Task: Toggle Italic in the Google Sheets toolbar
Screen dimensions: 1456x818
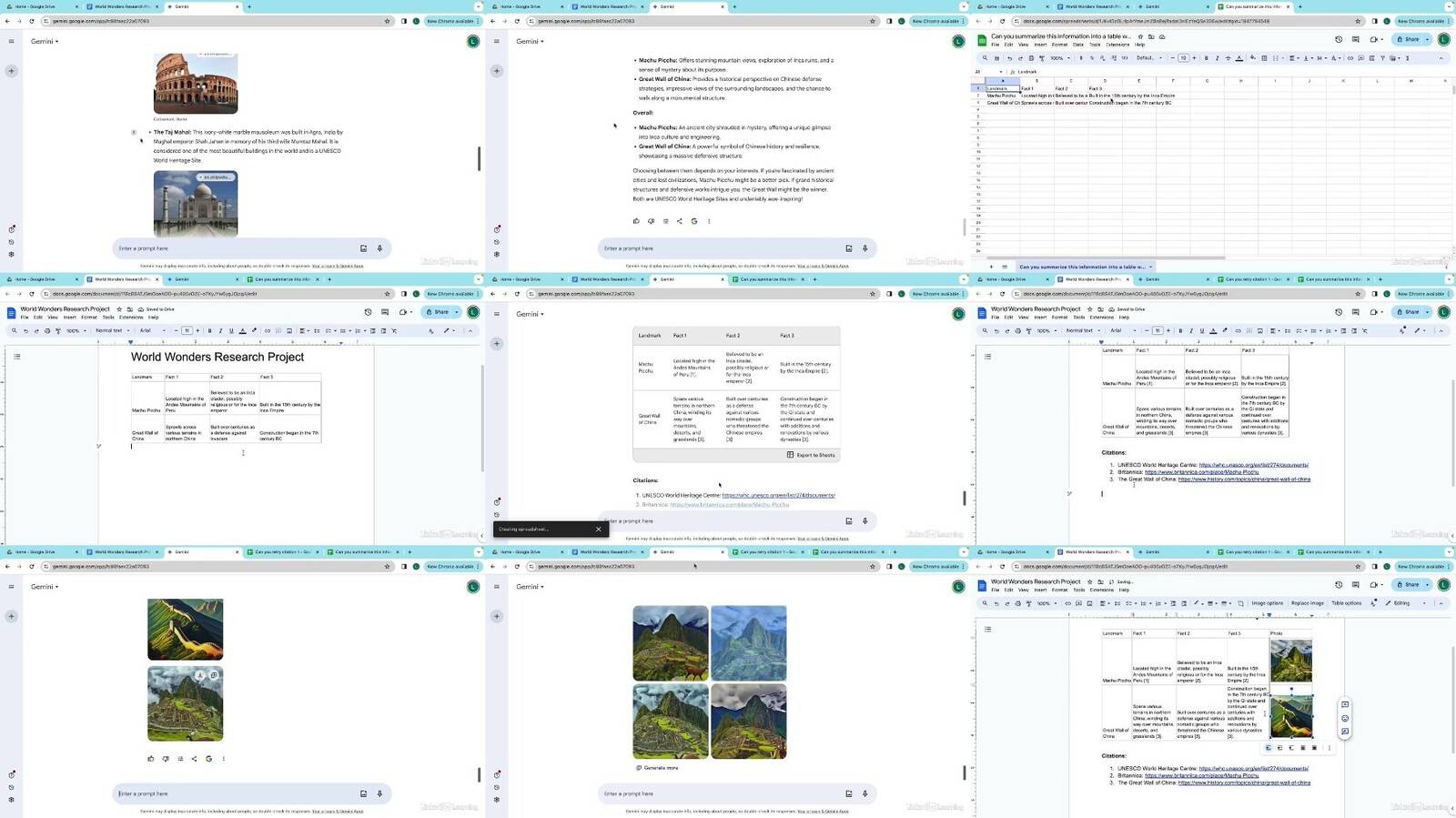Action: (x=1217, y=58)
